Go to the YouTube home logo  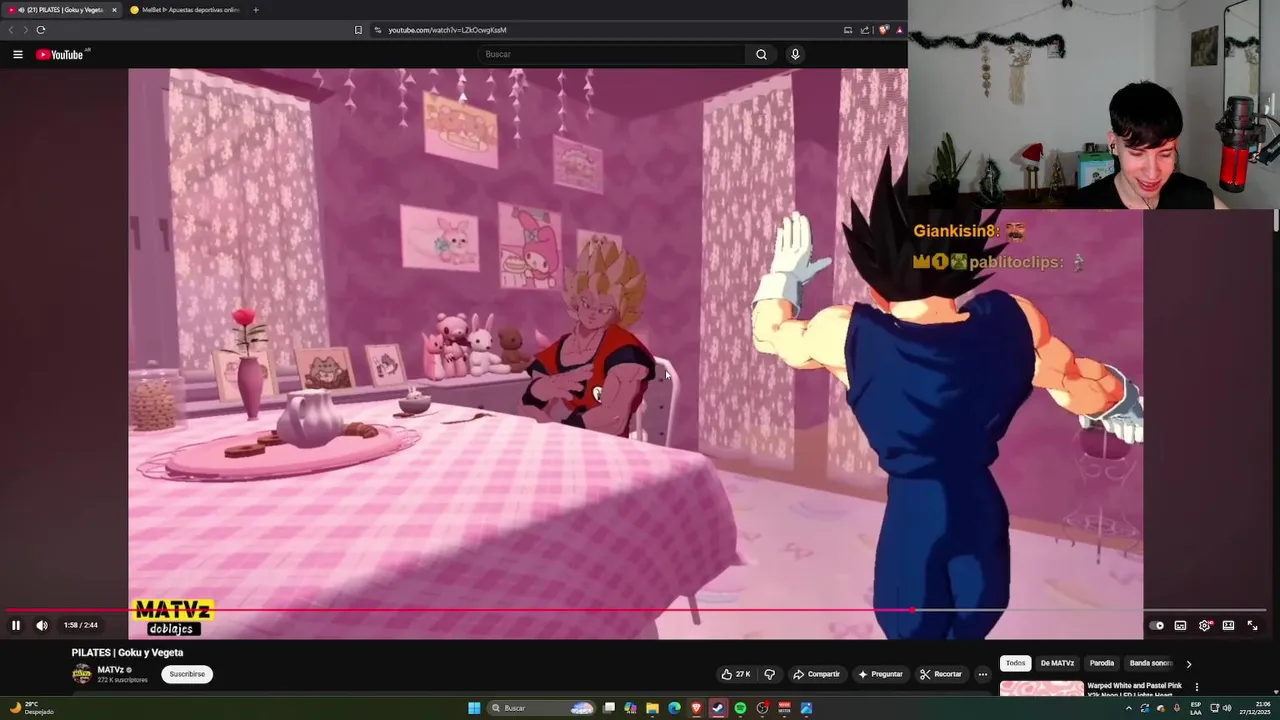click(62, 54)
